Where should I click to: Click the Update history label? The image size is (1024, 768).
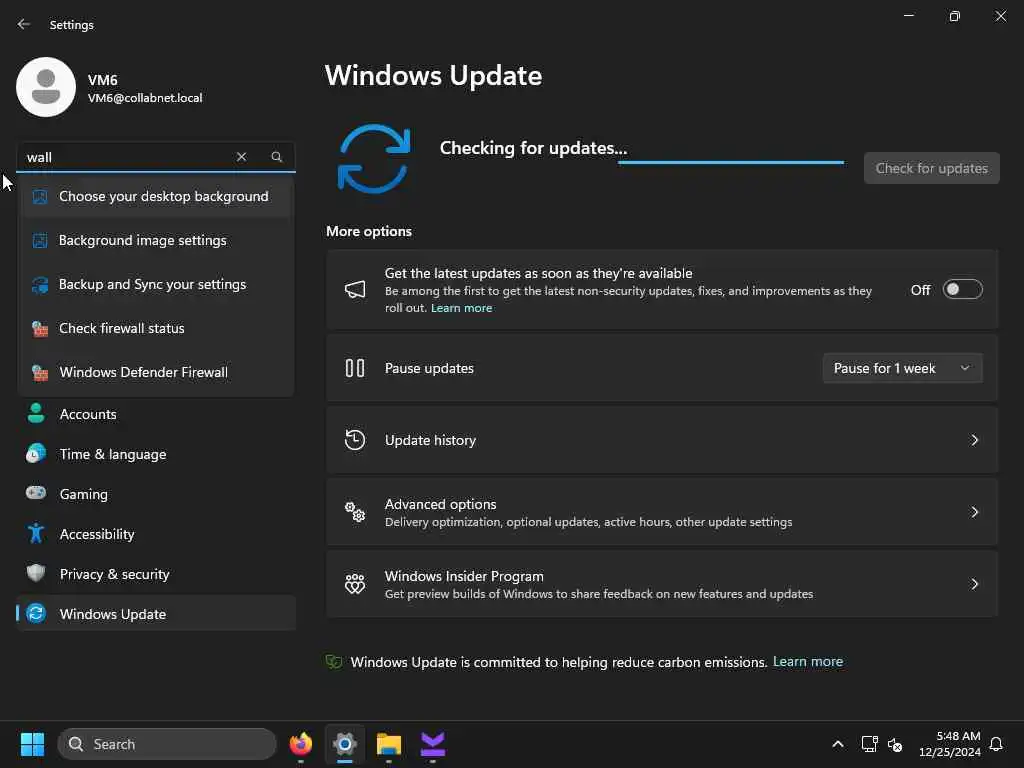(430, 440)
